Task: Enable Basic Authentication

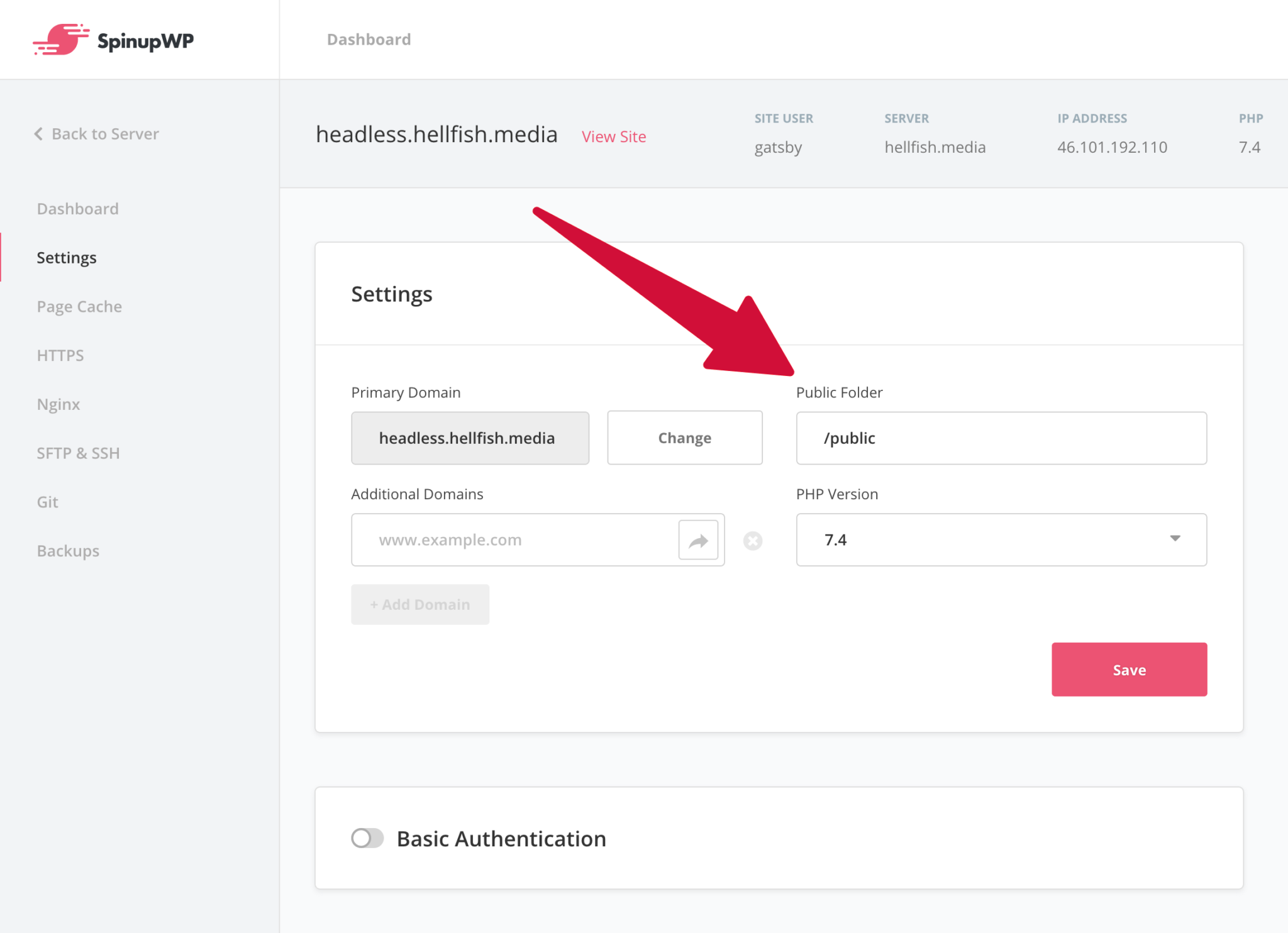Action: pyautogui.click(x=367, y=837)
